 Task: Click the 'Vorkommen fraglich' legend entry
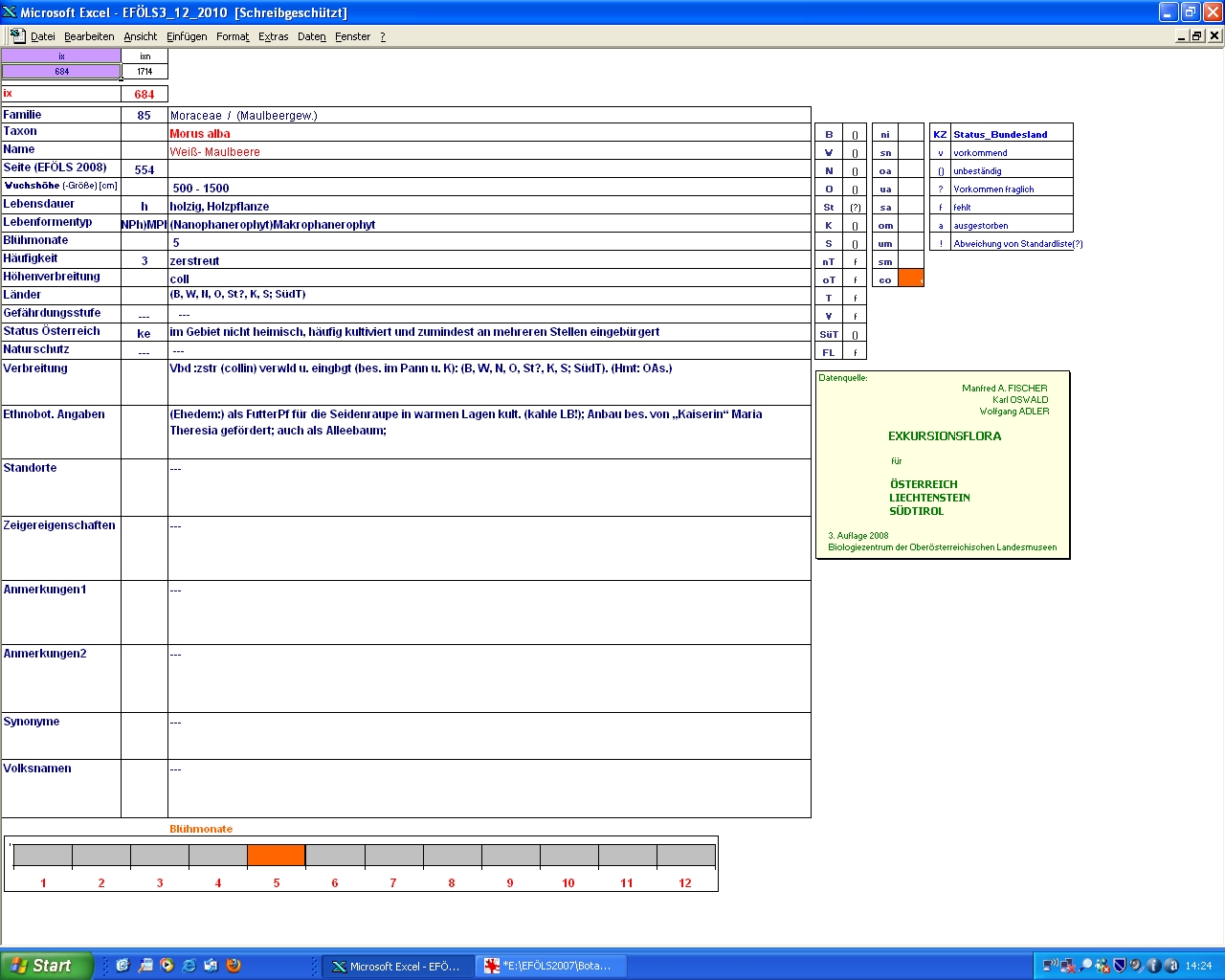coord(993,189)
